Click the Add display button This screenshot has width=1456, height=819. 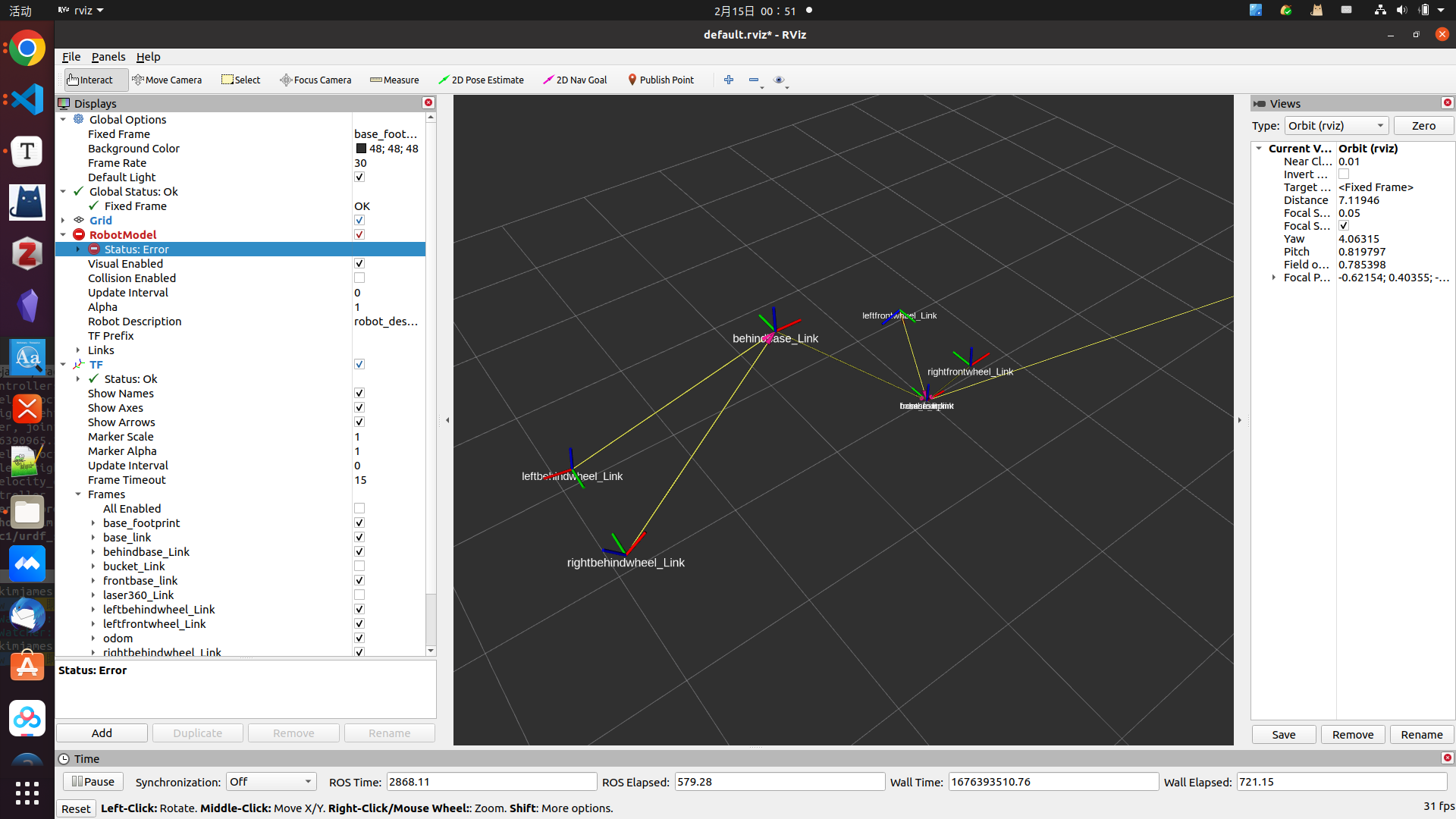(102, 733)
